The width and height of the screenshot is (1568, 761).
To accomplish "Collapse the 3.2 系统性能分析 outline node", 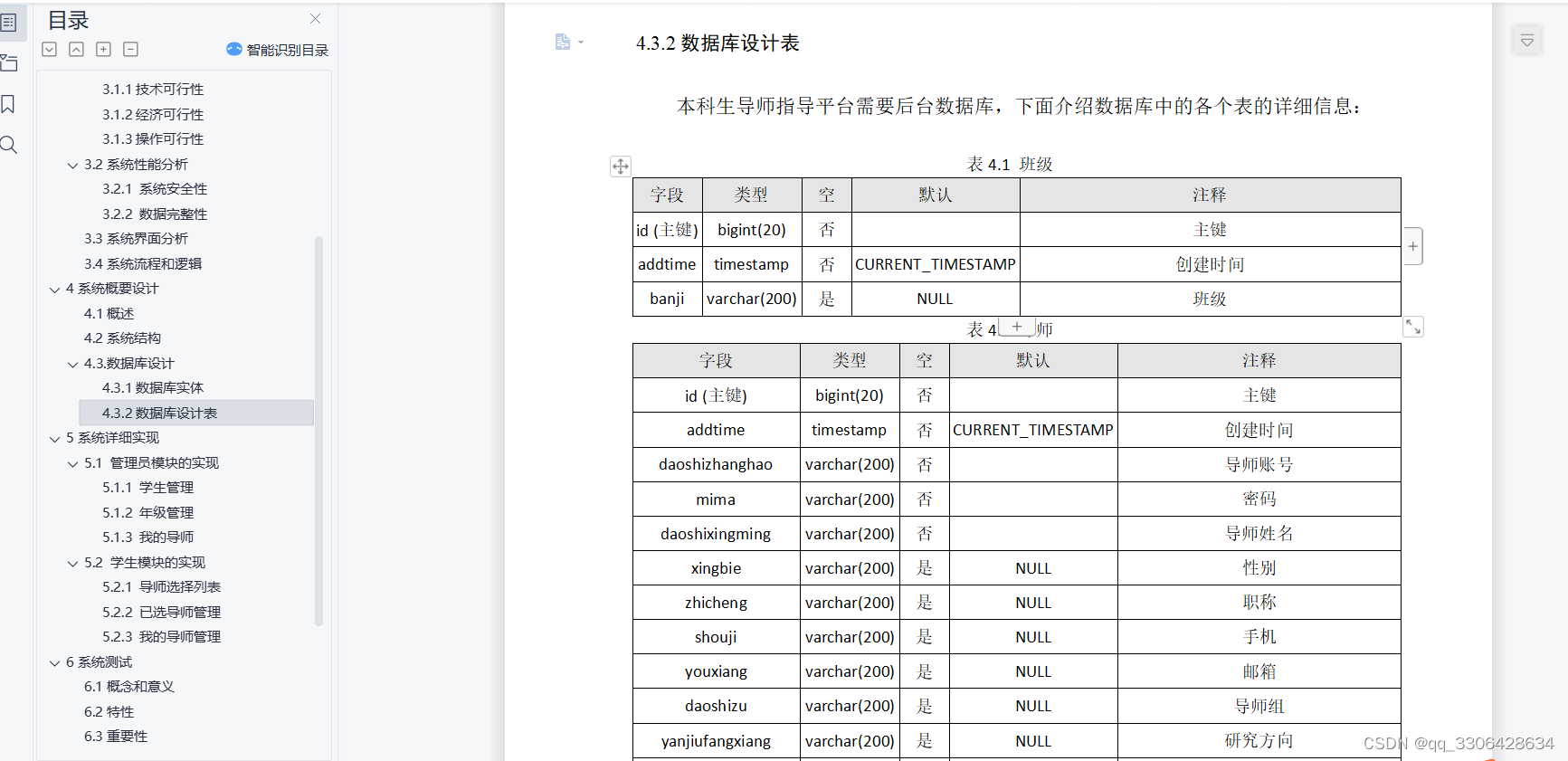I will (x=72, y=166).
